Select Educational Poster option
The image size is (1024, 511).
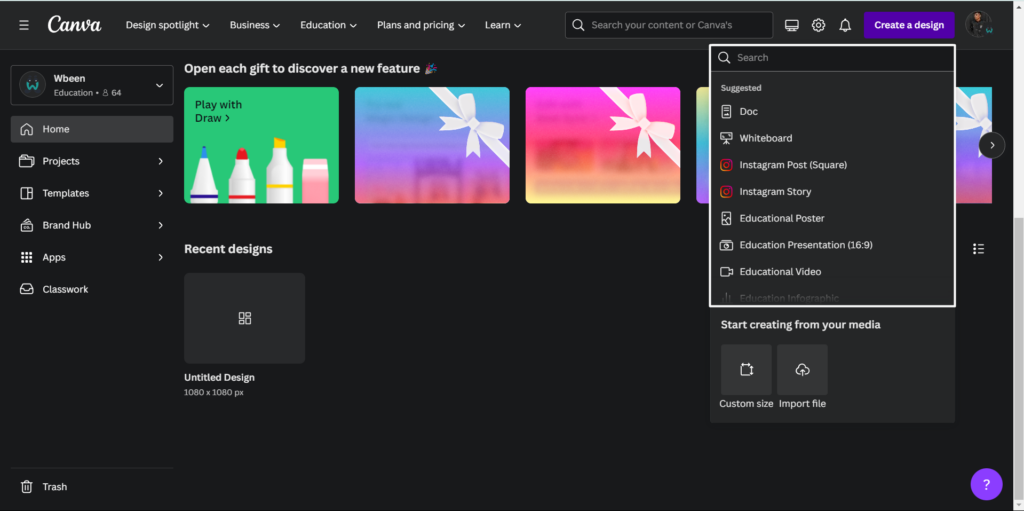832,219
